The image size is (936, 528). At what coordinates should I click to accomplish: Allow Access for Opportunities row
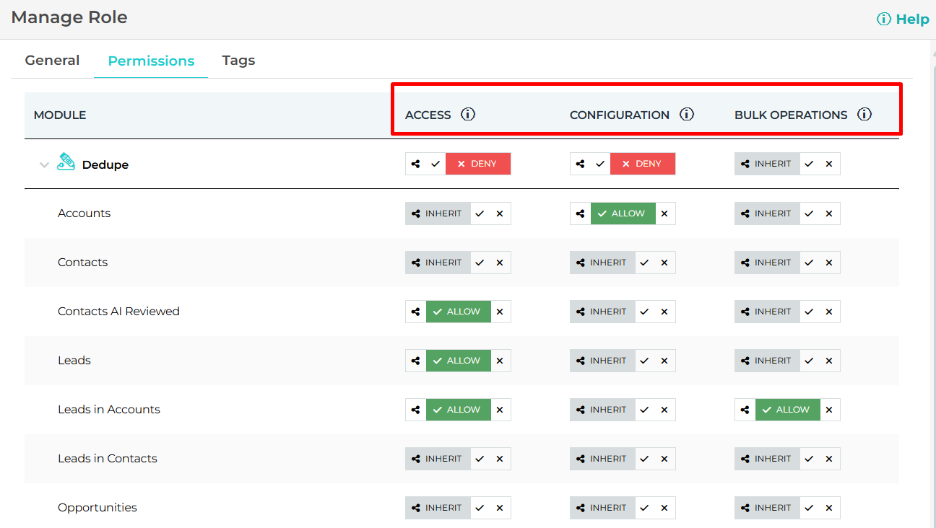pos(480,507)
